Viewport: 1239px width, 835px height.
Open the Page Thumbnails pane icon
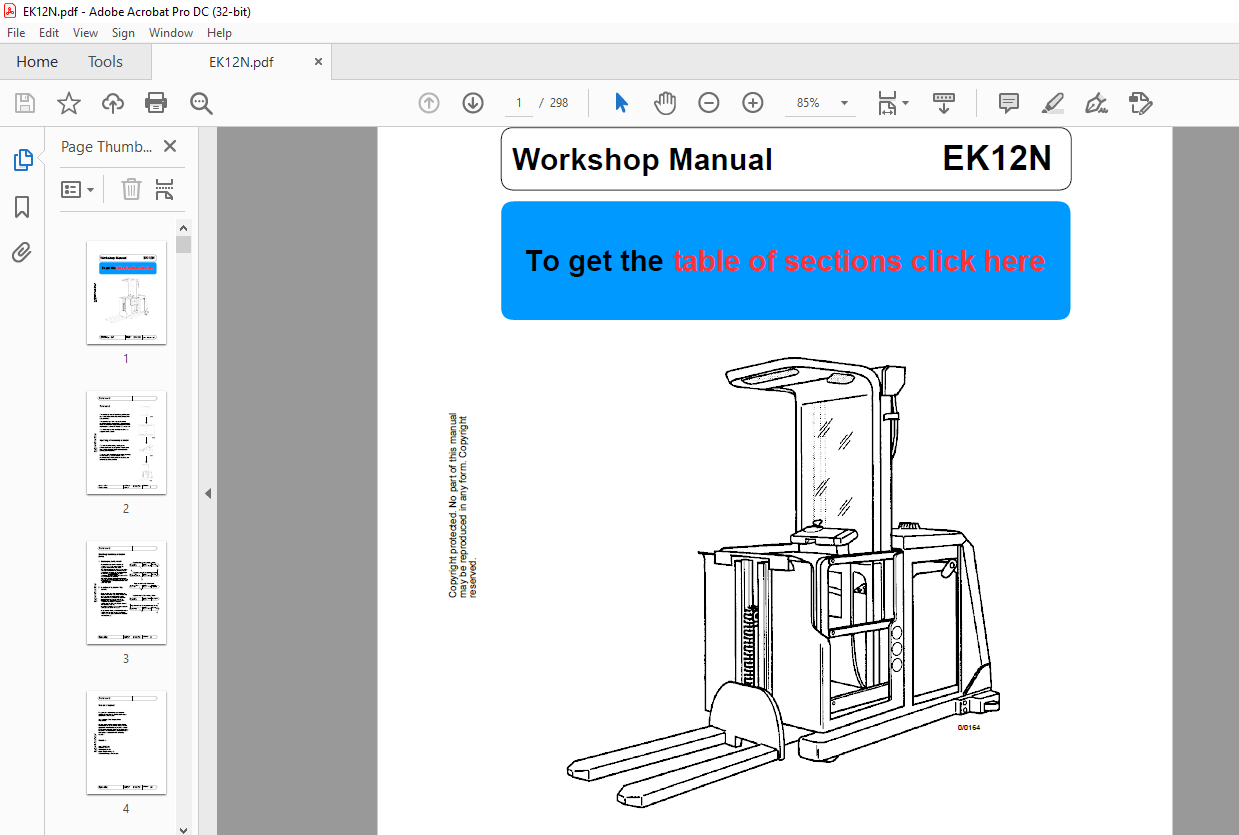point(22,160)
